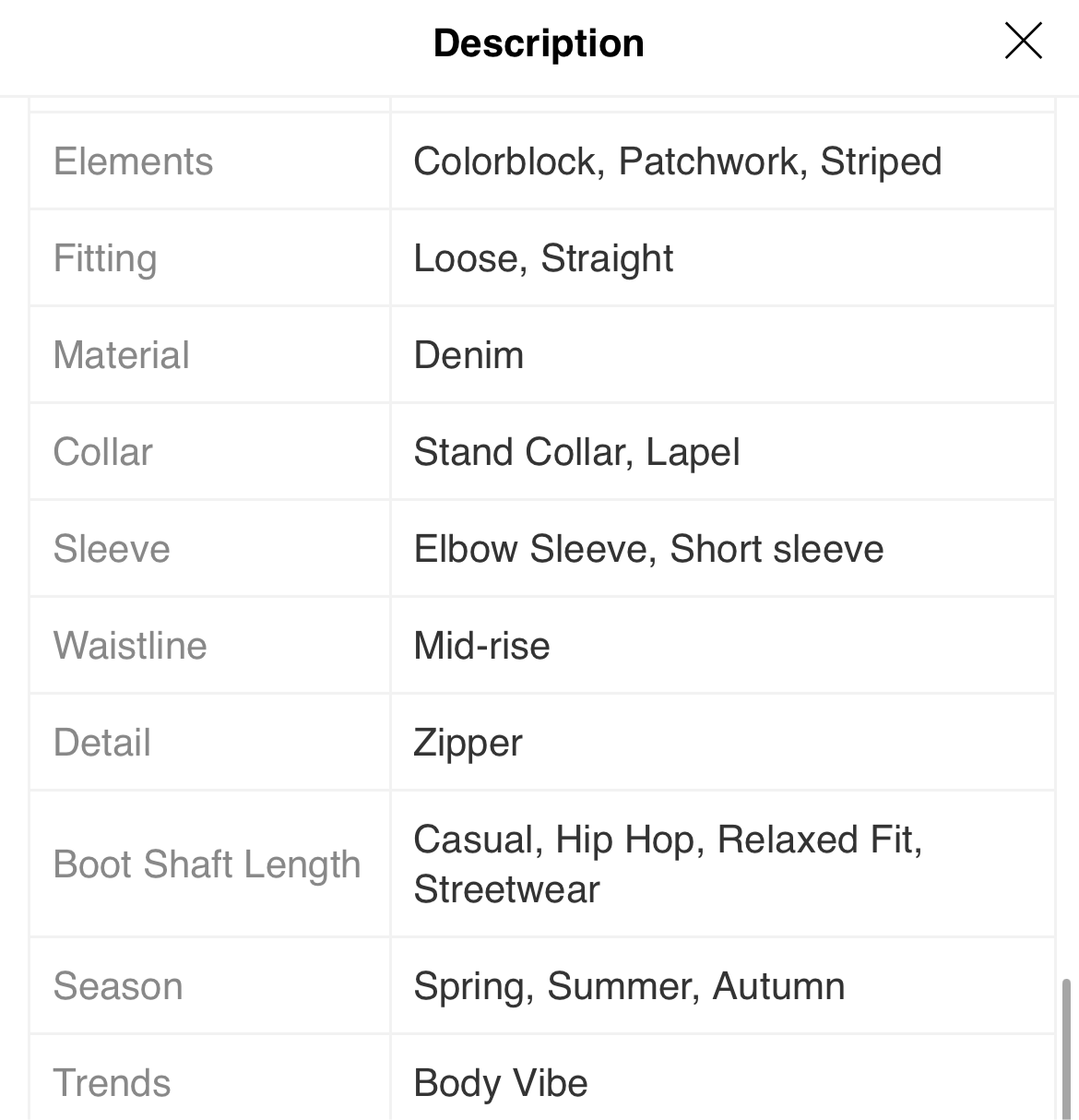
Task: Click the Denim material value
Action: 468,355
